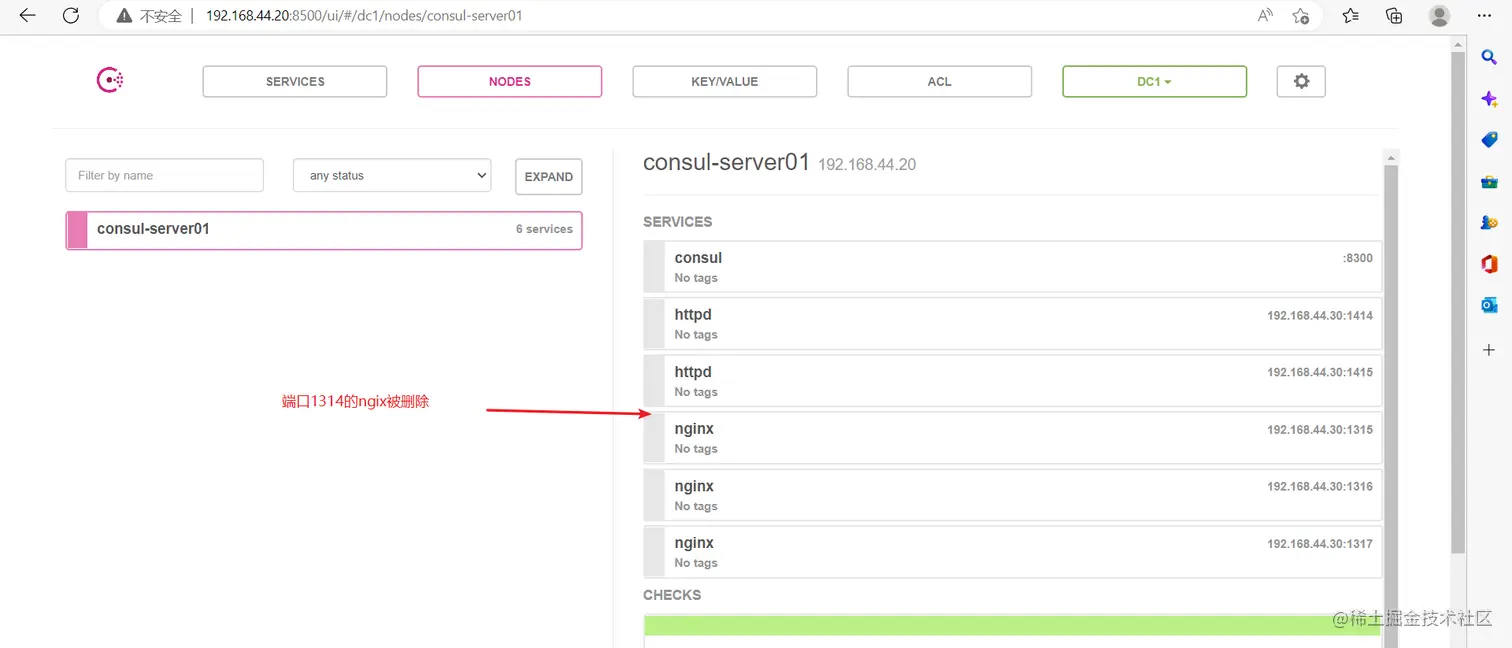Click the EXPAND button
This screenshot has width=1512, height=648.
pos(548,177)
